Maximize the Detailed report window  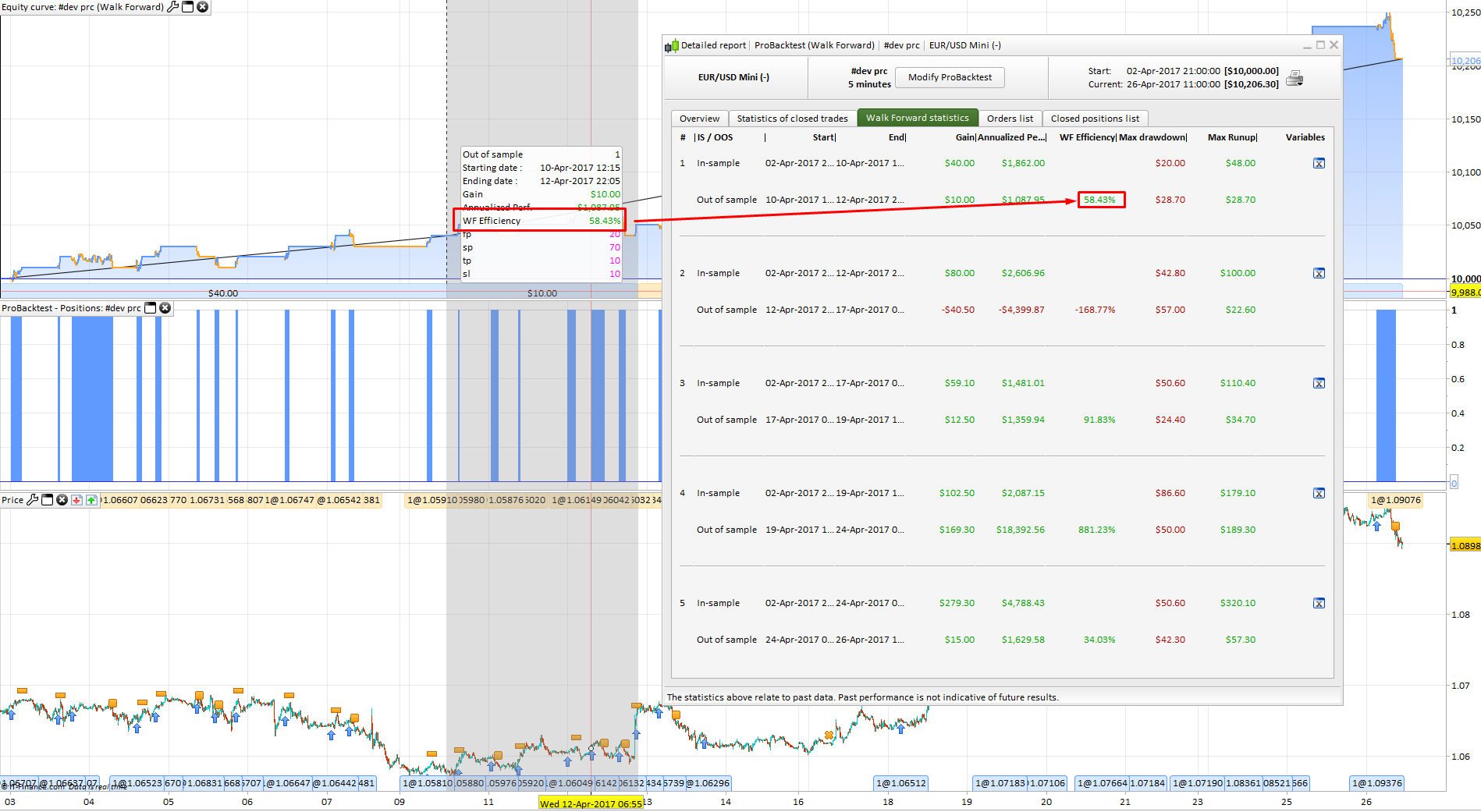click(1320, 45)
